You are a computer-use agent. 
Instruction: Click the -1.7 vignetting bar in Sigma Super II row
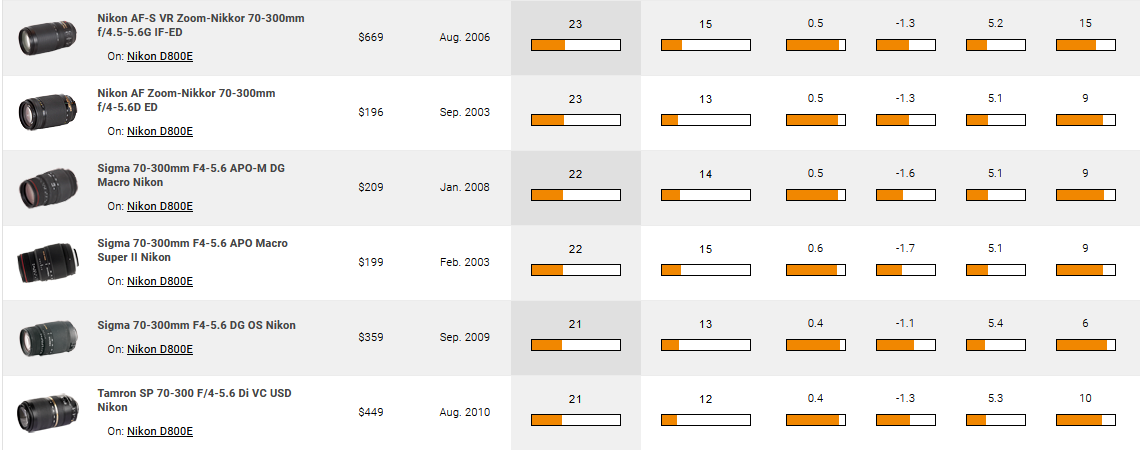point(905,270)
